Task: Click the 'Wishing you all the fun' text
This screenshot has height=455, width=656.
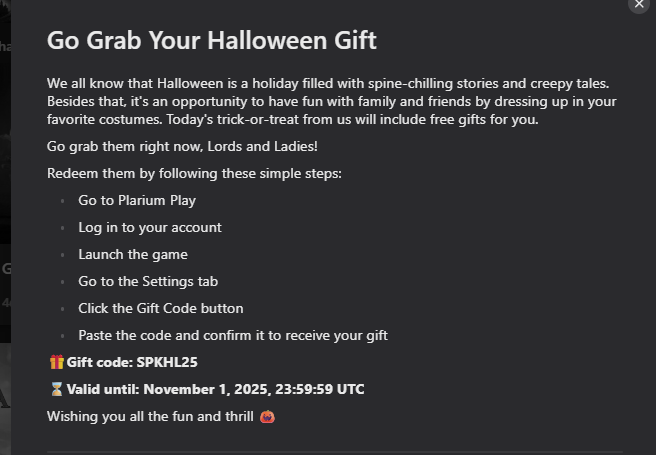Action: click(x=150, y=416)
